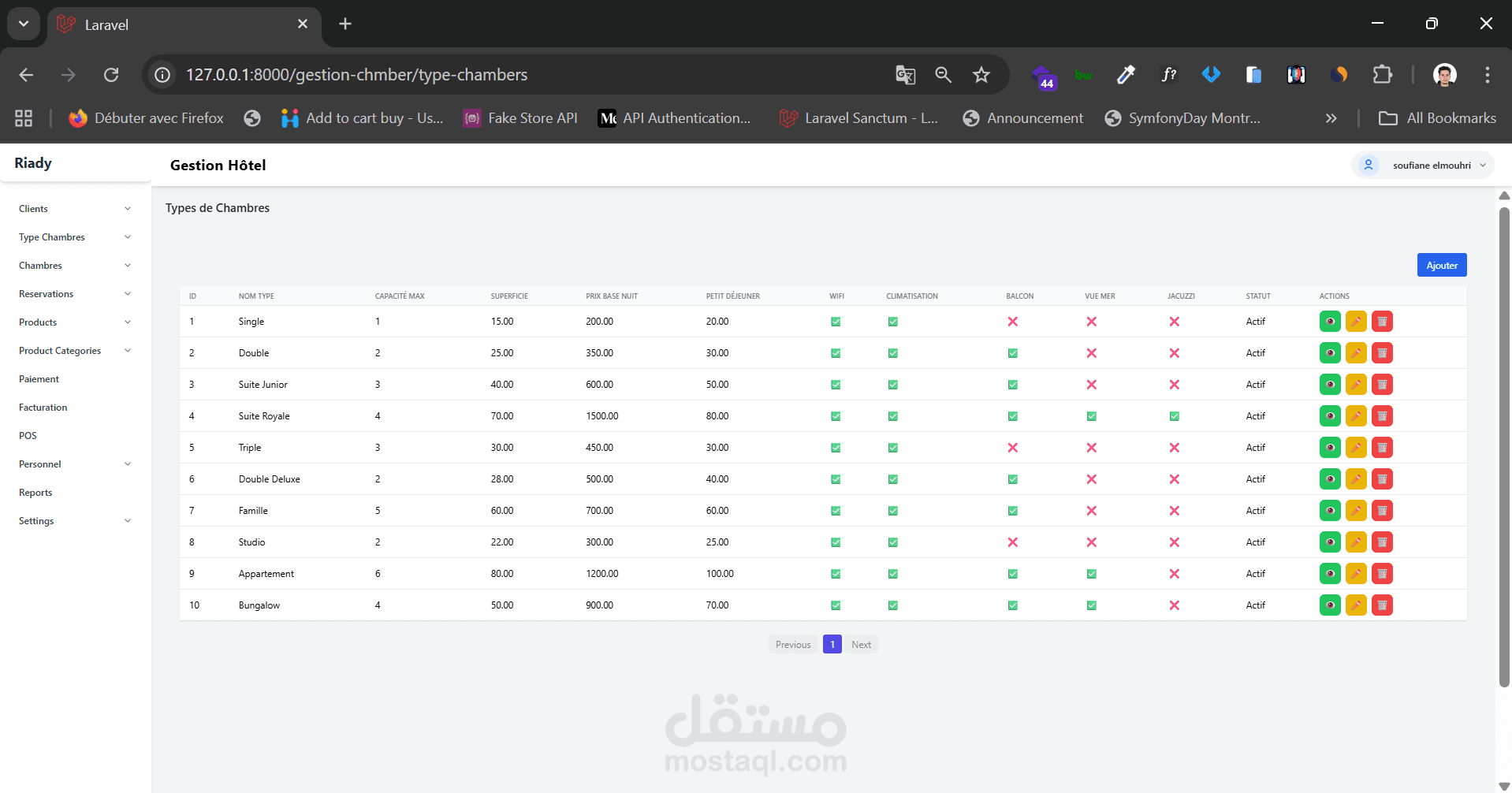1512x793 pixels.
Task: Show more bookmarks with the overflow chevron
Action: 1331,118
